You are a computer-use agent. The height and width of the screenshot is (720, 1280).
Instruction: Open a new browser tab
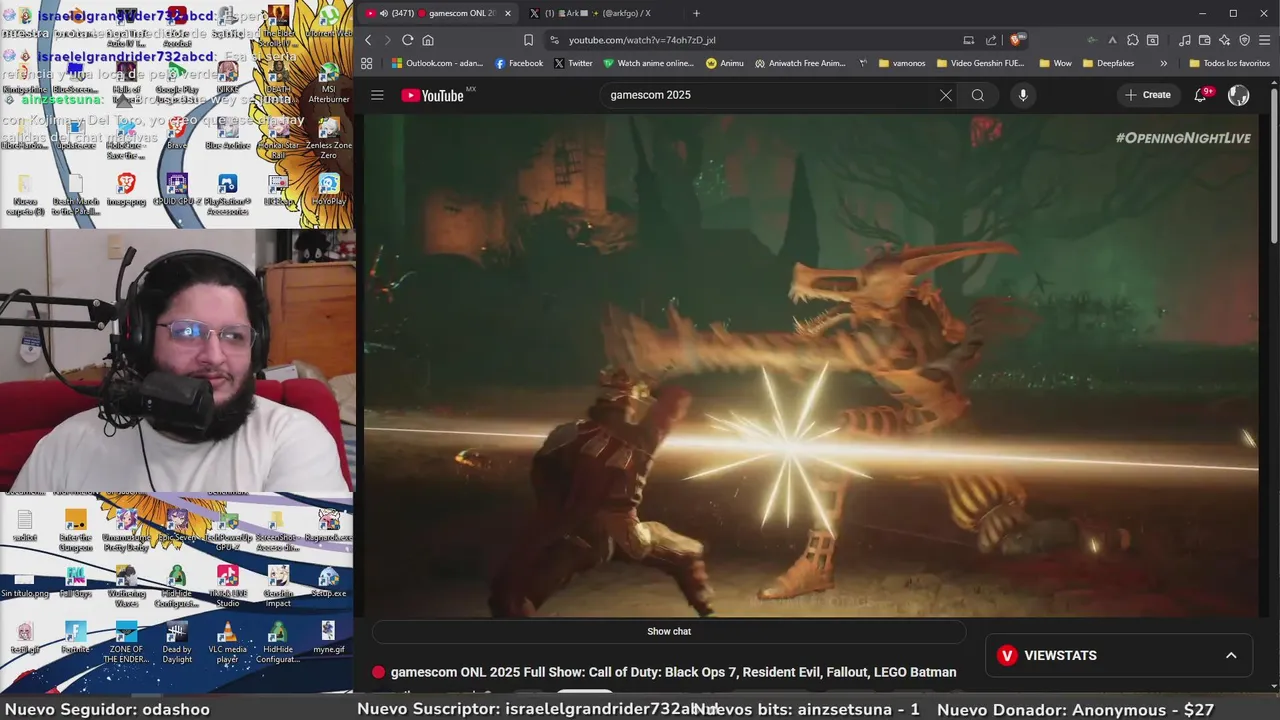pos(696,13)
